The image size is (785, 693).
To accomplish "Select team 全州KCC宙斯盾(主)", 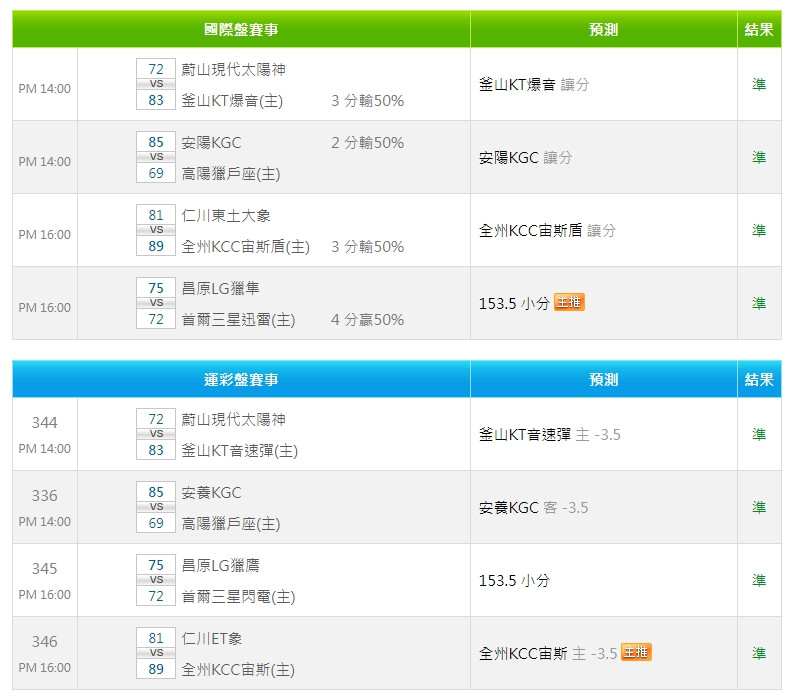I will click(246, 246).
